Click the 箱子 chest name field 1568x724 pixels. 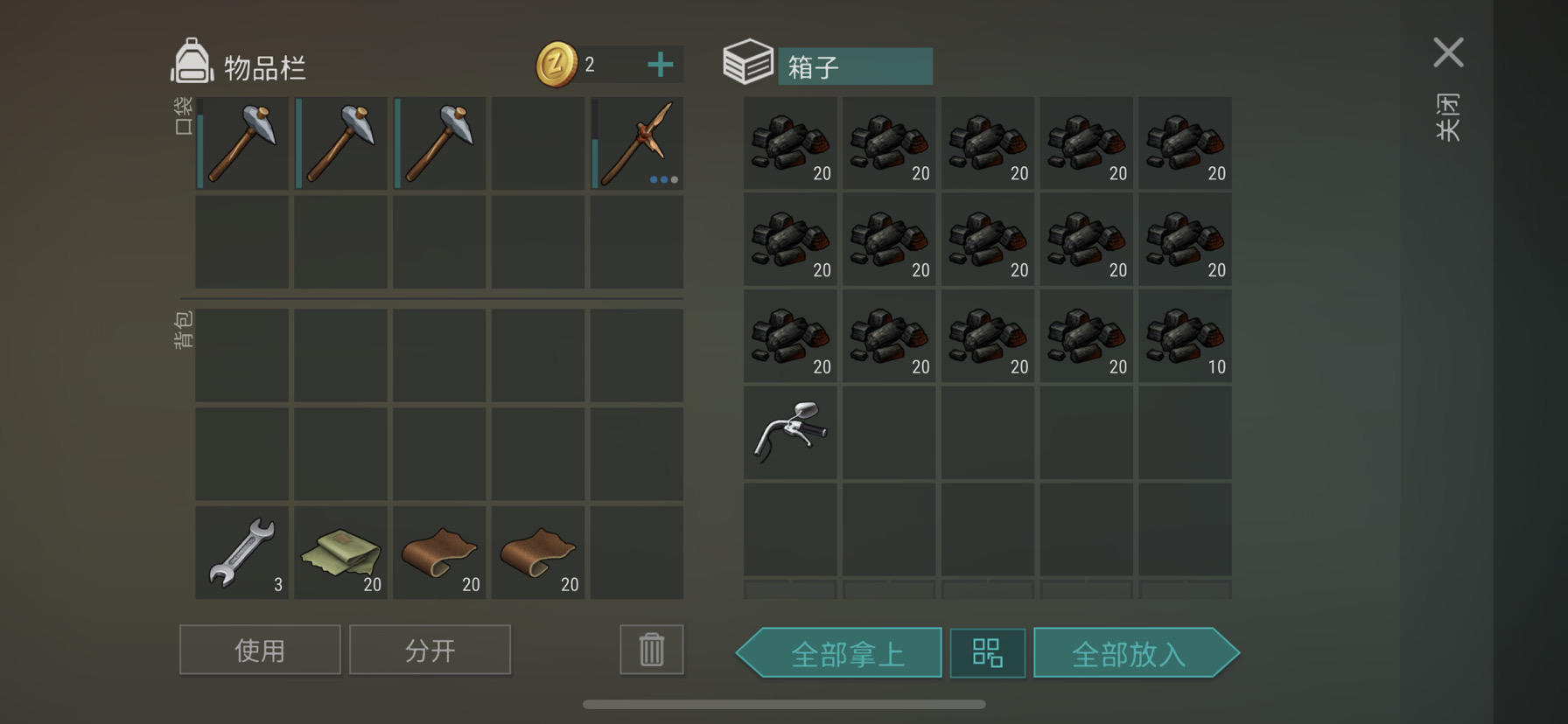pyautogui.click(x=855, y=66)
